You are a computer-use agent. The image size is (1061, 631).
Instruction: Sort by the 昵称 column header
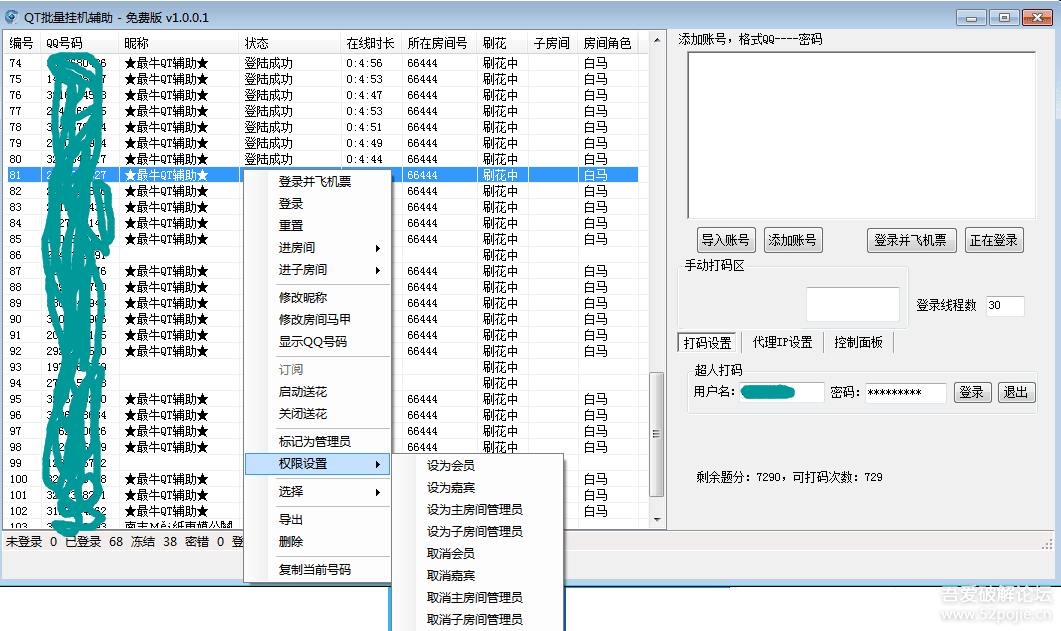coord(179,43)
